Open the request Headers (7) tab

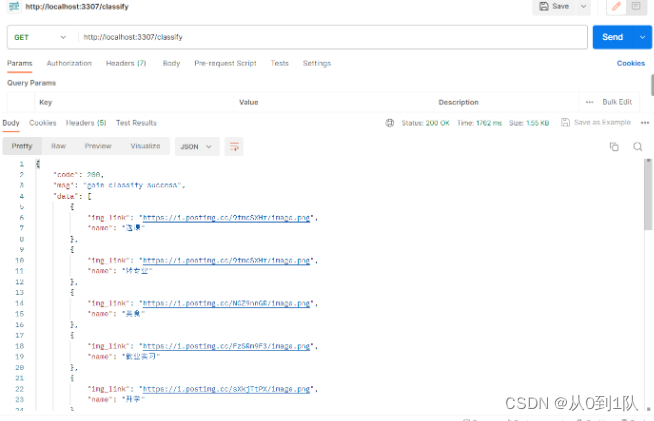[x=126, y=63]
